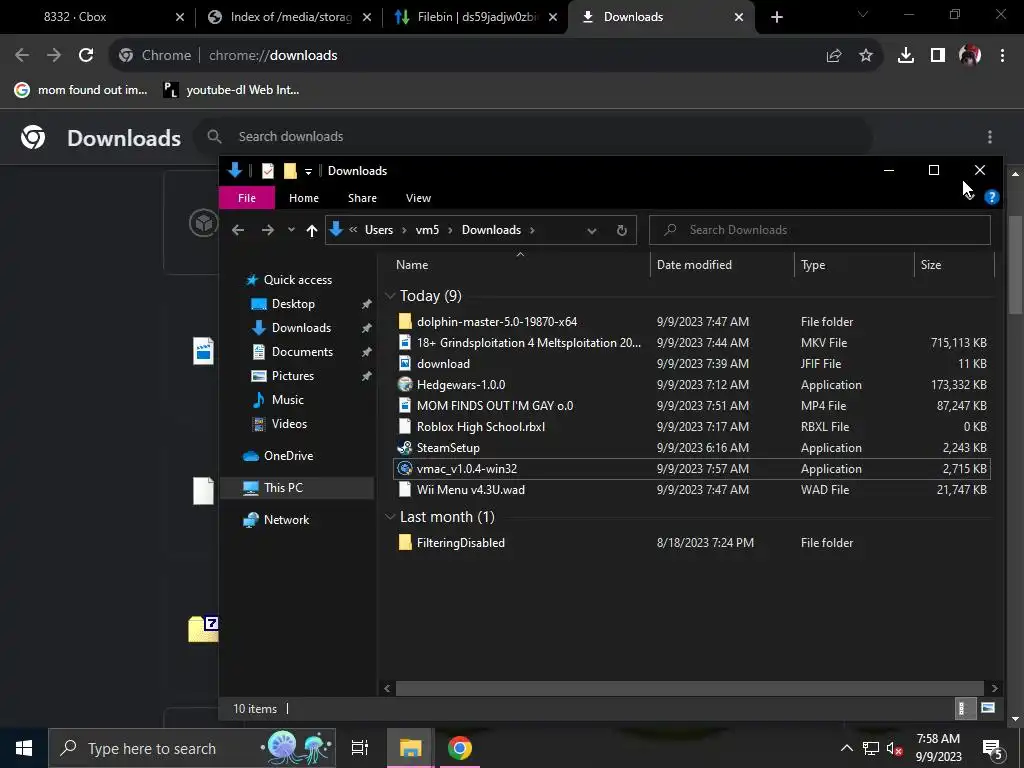This screenshot has height=768, width=1024.
Task: Toggle the Chrome side panel icon
Action: tap(938, 56)
